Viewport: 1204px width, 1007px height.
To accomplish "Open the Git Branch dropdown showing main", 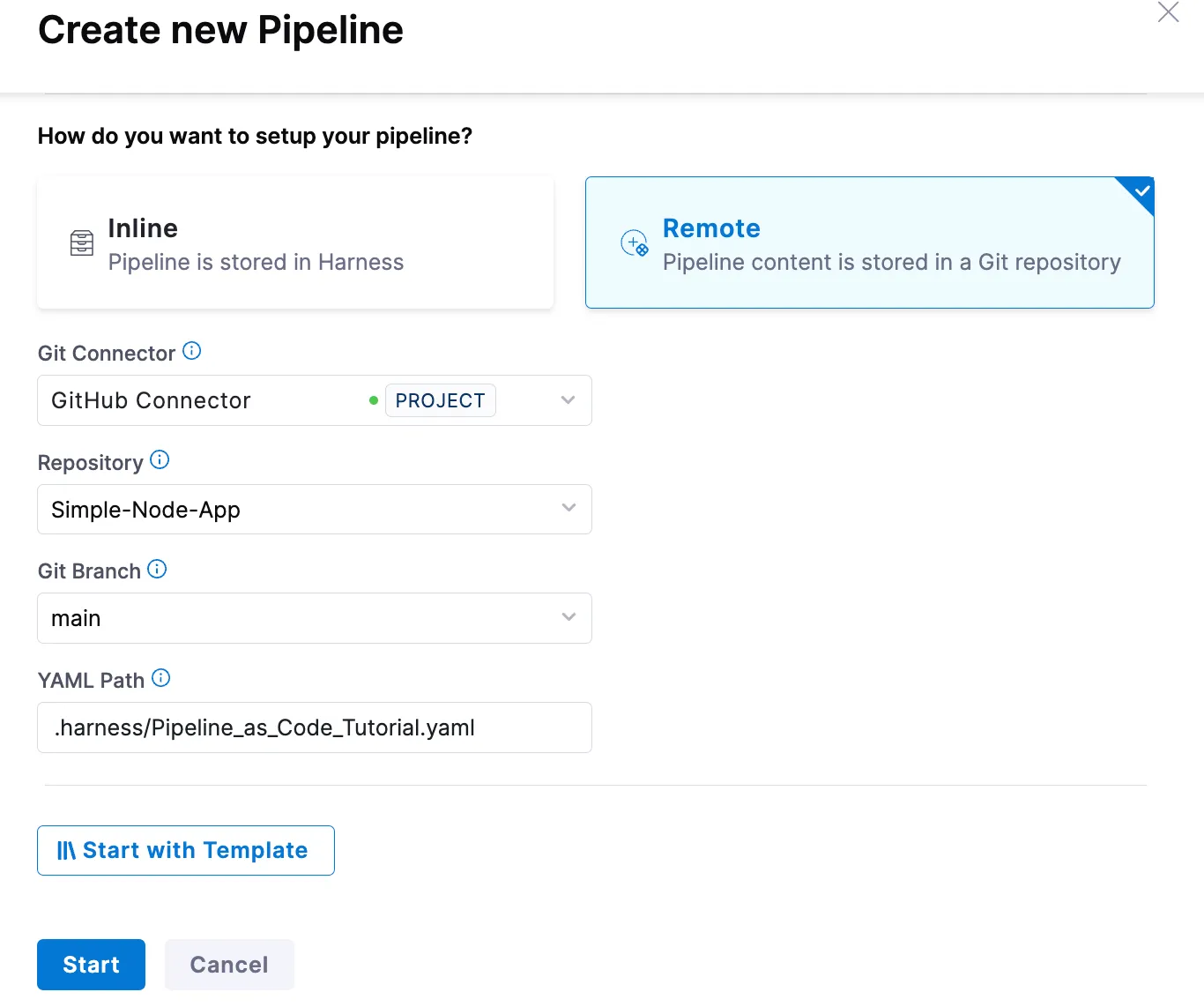I will [x=568, y=618].
